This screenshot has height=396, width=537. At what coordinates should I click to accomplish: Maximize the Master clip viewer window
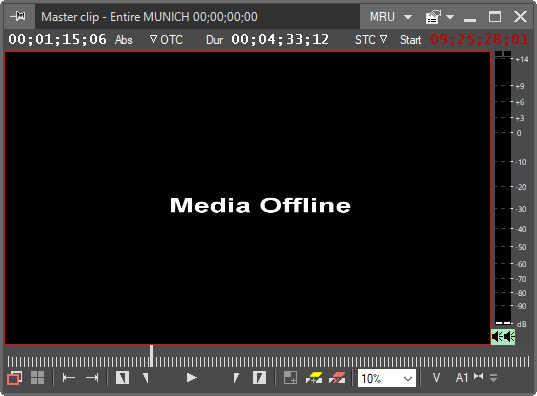point(495,16)
